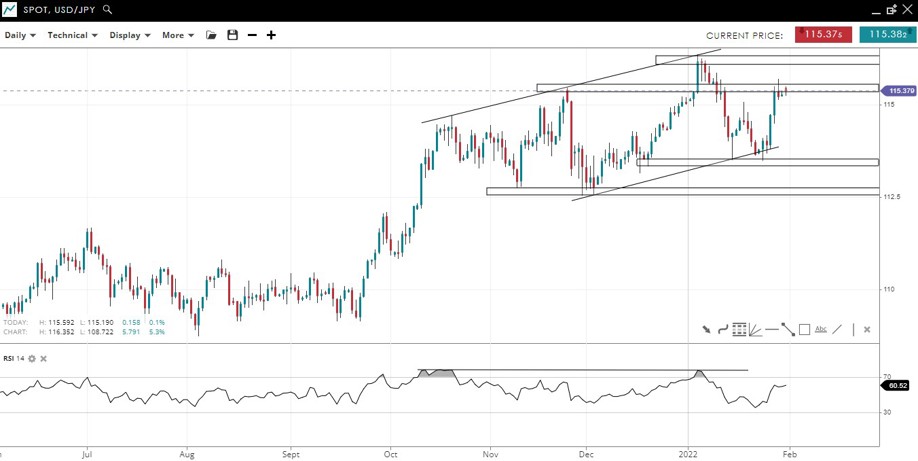The image size is (918, 461).
Task: Select the rectangle drawing tool
Action: pyautogui.click(x=804, y=329)
